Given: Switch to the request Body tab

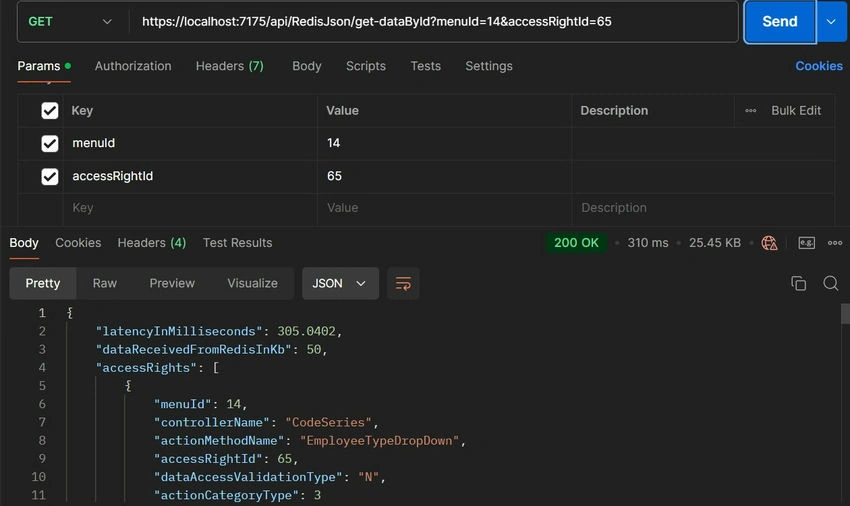Looking at the screenshot, I should click(x=307, y=66).
